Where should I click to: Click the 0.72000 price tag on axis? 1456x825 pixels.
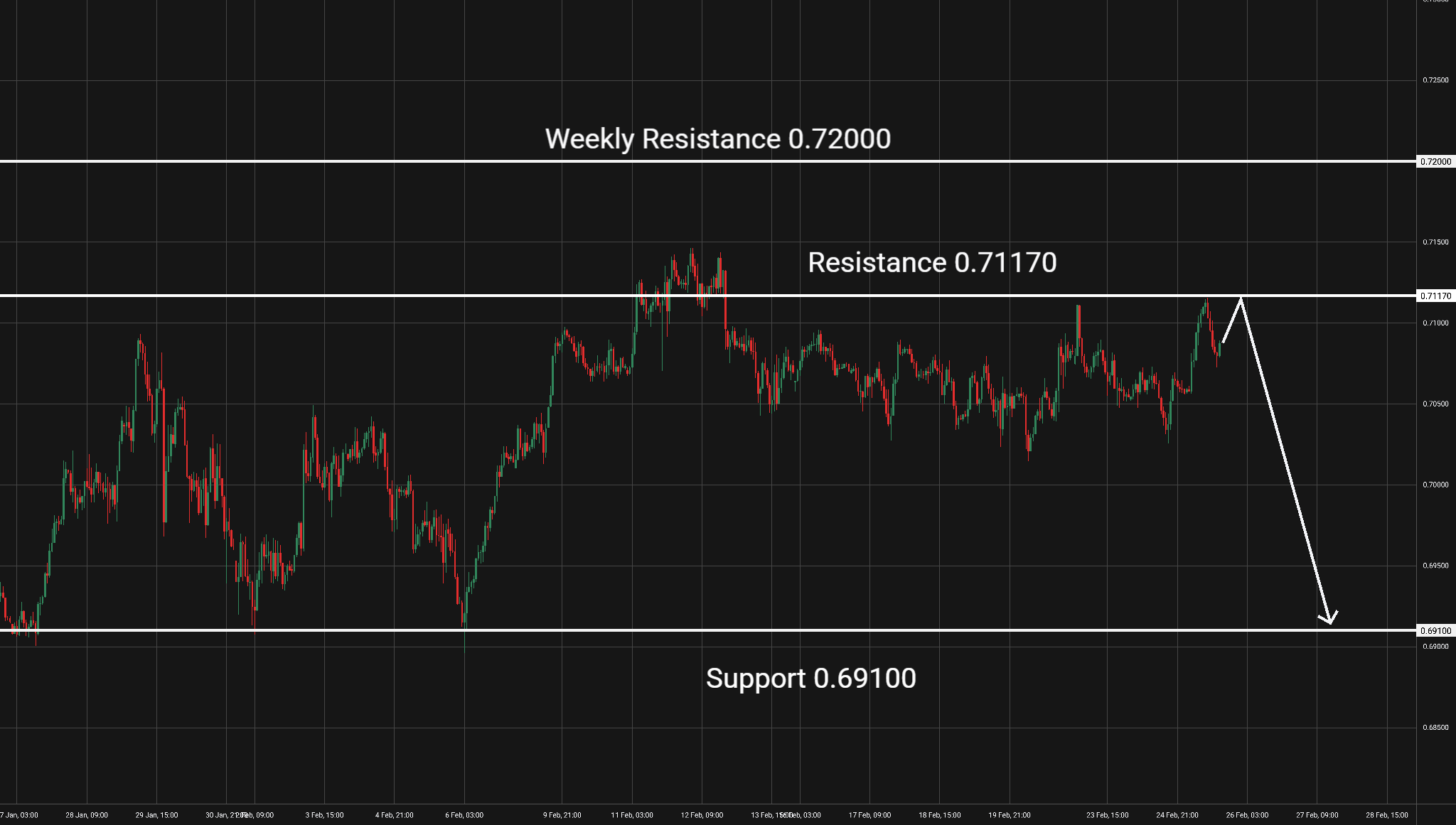tap(1435, 162)
